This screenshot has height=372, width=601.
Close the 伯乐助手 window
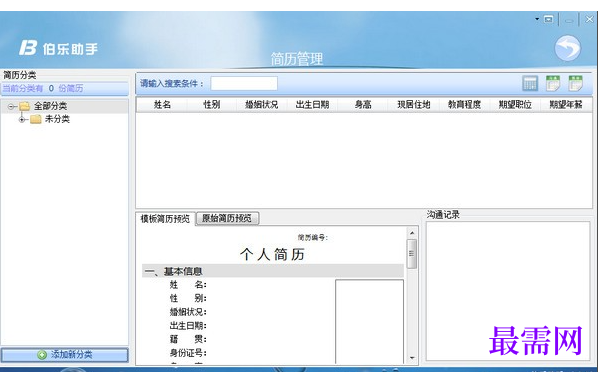[590, 19]
